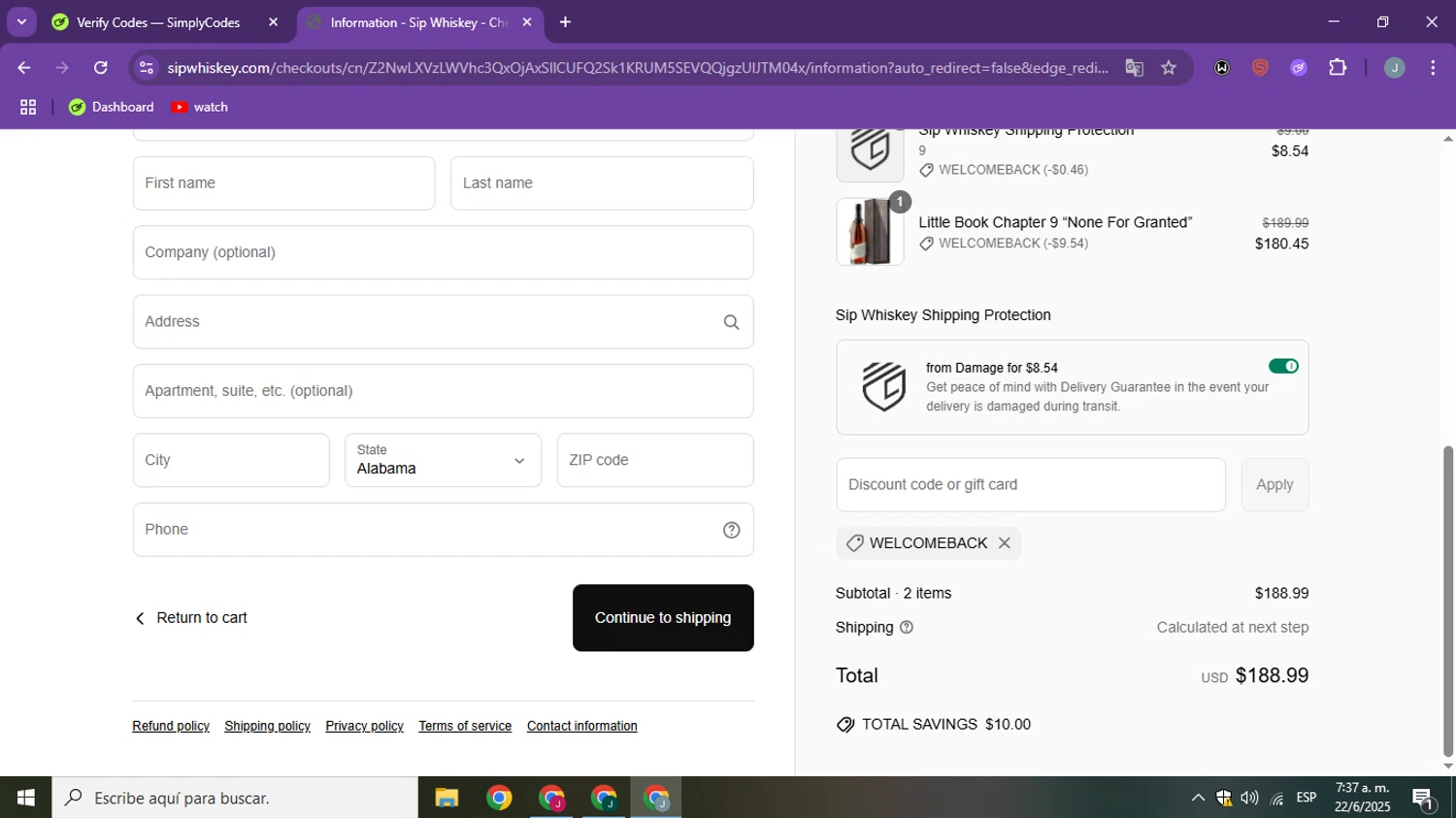Bookmark this page with the star icon
Image resolution: width=1456 pixels, height=818 pixels.
tap(1169, 68)
